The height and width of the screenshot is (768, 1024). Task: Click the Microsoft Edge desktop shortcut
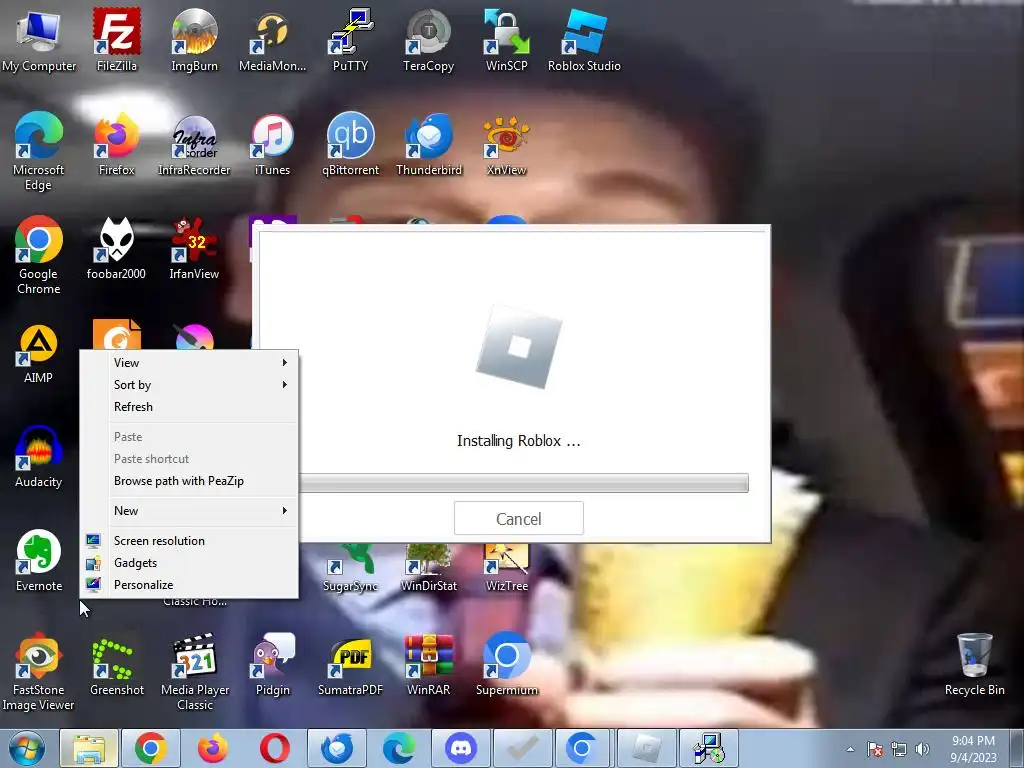[x=39, y=150]
